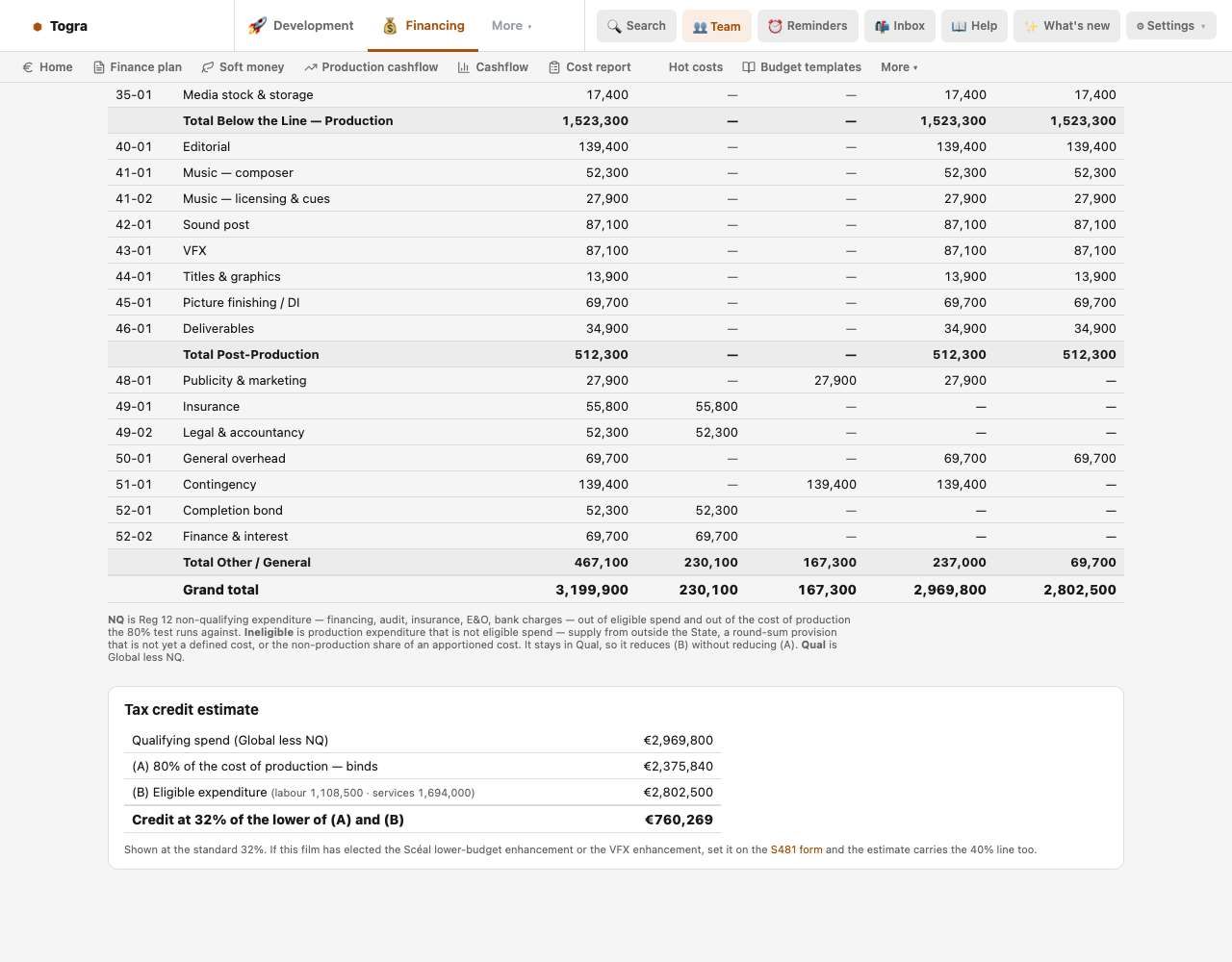Screen dimensions: 1232x962
Task: Click the Inbox button
Action: [900, 26]
